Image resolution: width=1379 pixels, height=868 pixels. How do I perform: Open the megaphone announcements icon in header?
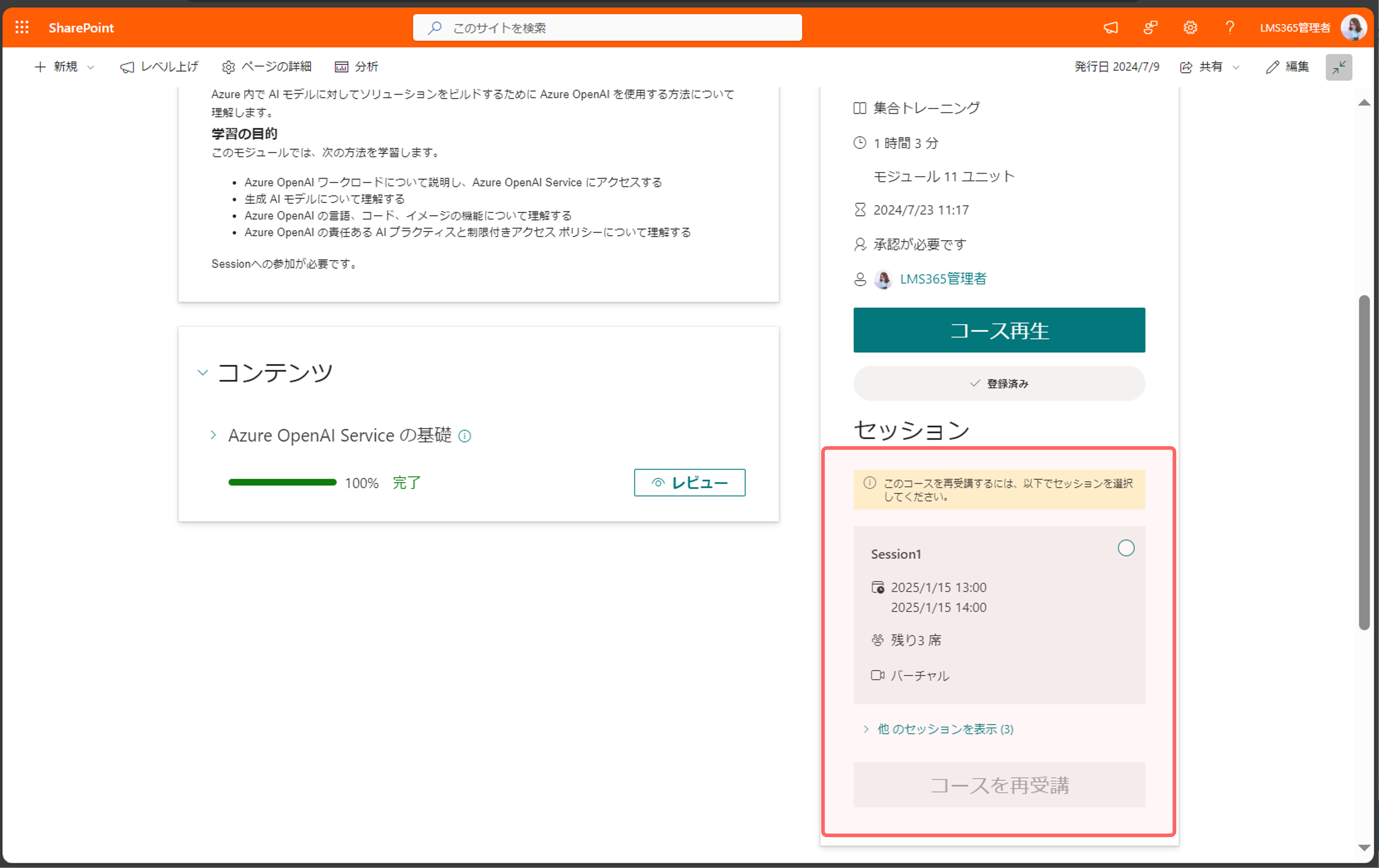1110,28
